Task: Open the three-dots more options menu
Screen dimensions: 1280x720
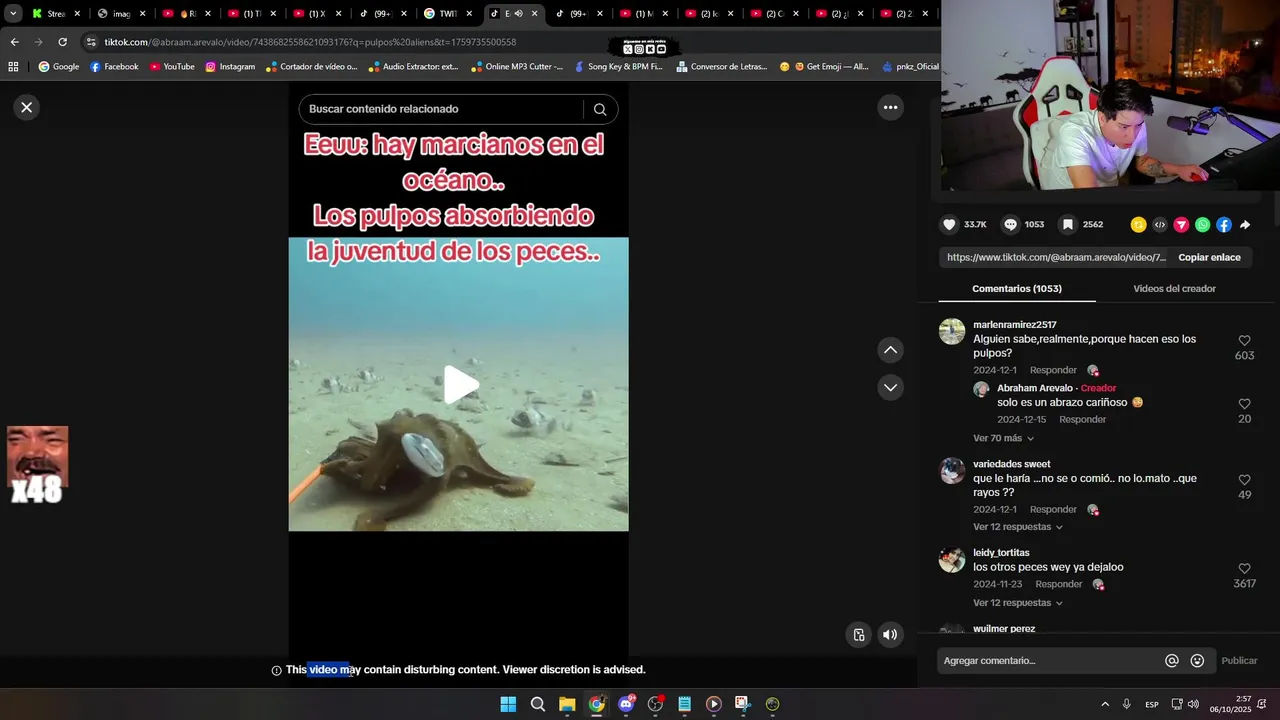Action: [x=890, y=107]
